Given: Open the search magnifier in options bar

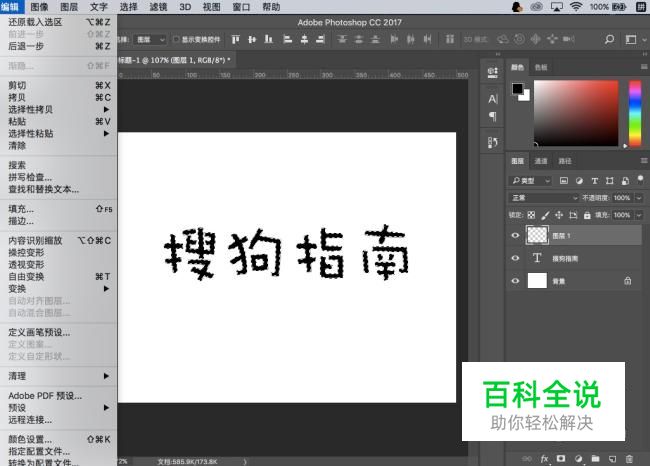Looking at the screenshot, I should (609, 39).
